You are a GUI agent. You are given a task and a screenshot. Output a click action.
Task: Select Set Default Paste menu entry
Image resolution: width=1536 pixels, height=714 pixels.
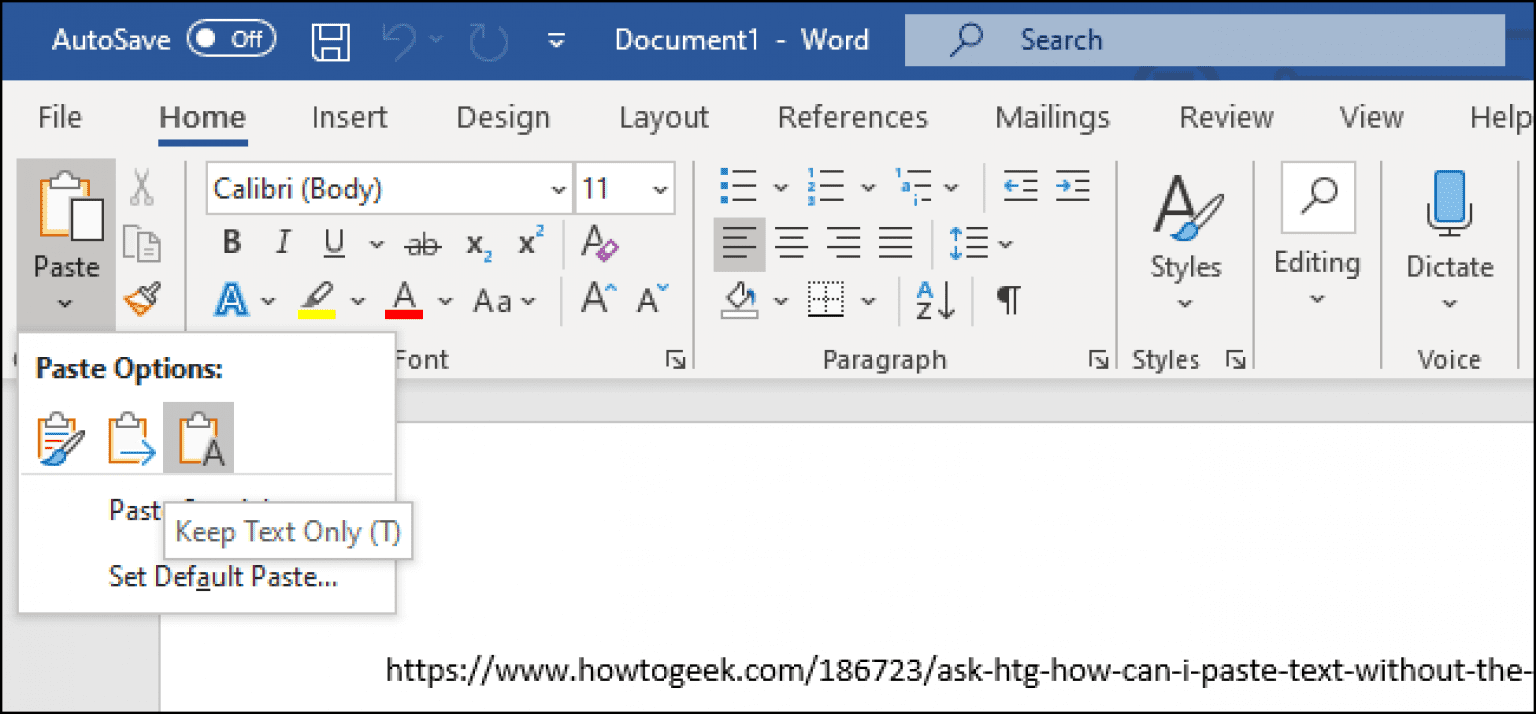223,577
